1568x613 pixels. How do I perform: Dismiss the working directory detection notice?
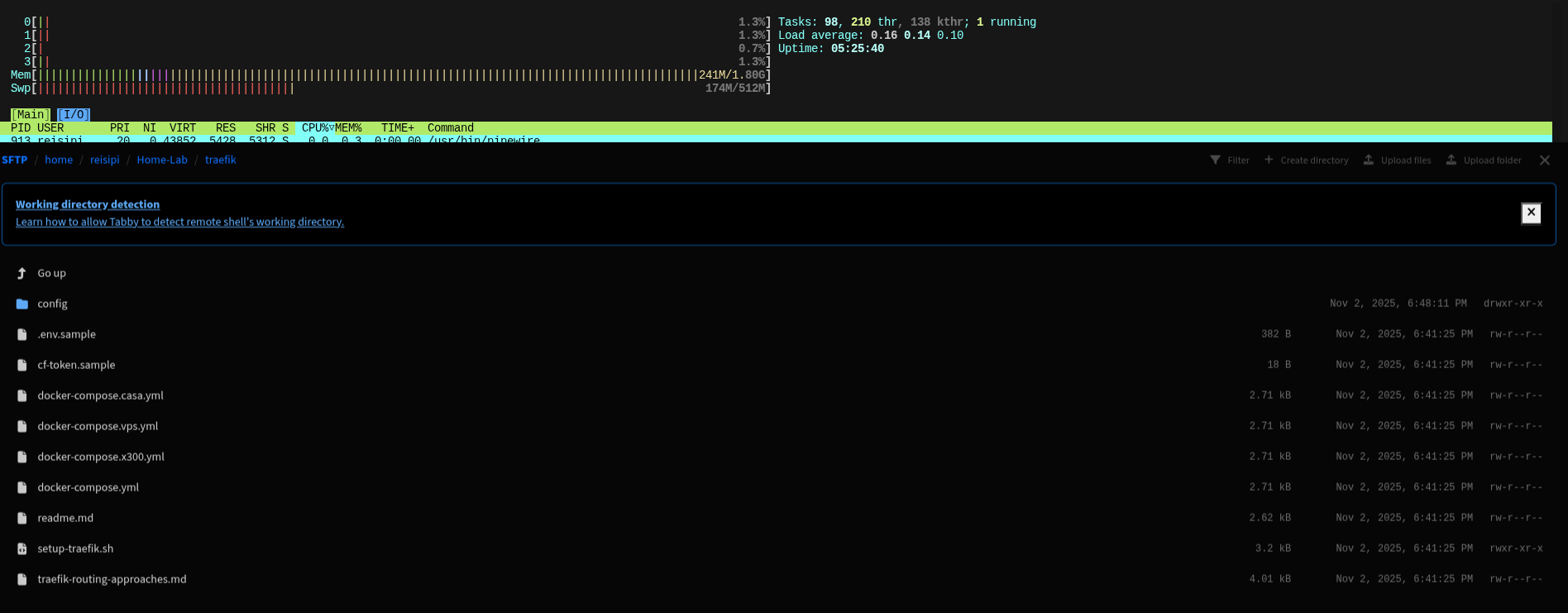(1531, 213)
